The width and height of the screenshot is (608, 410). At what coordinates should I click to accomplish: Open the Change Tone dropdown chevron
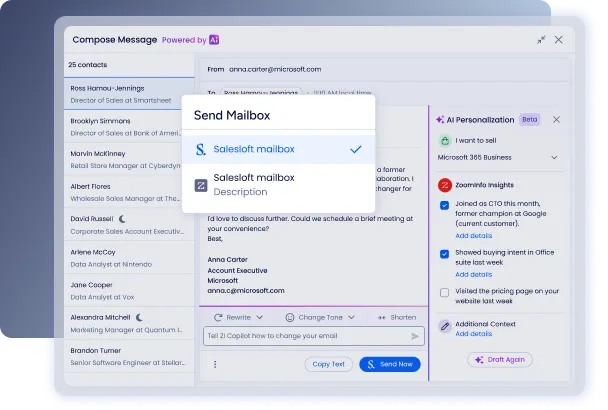click(x=351, y=318)
